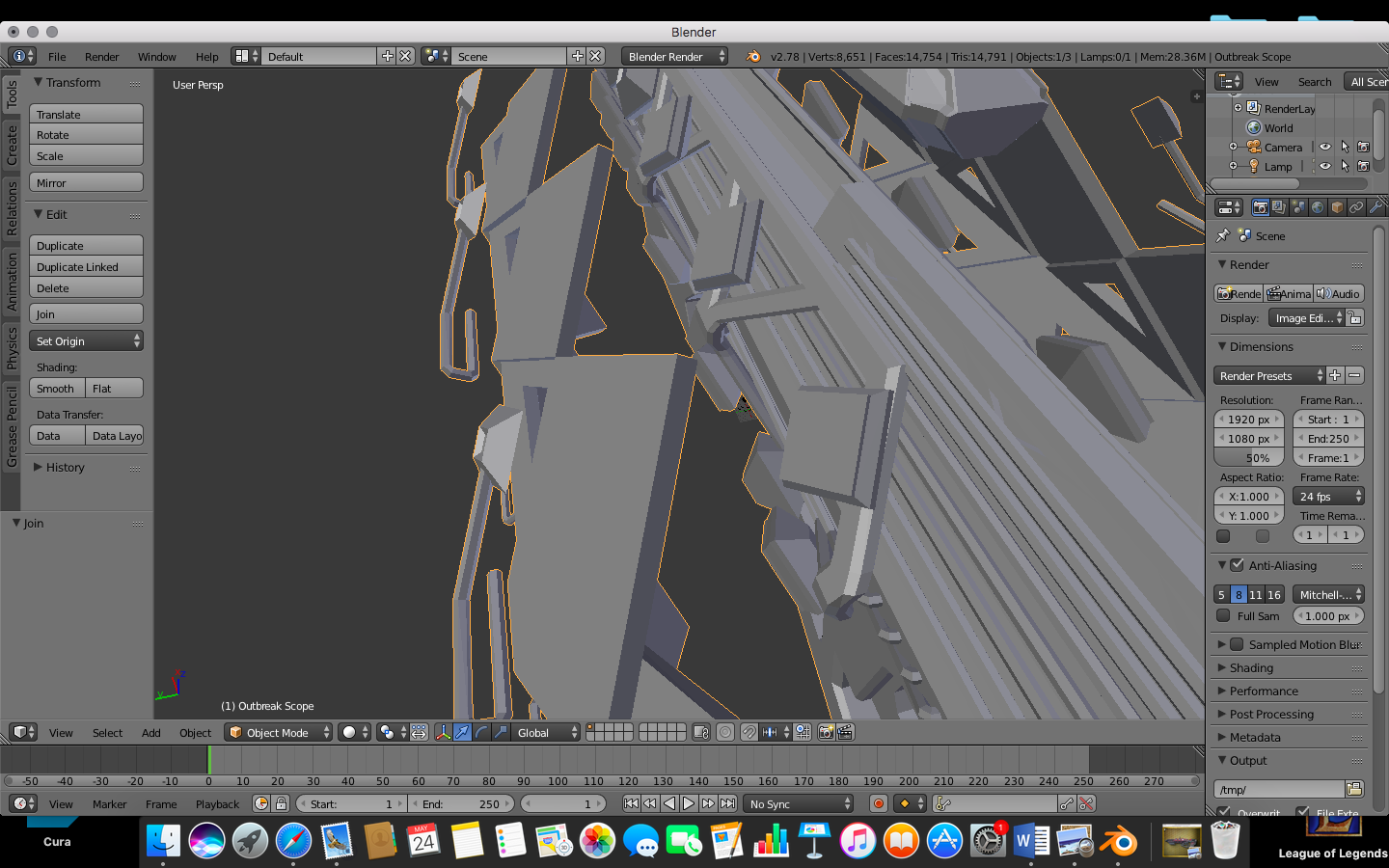Click the folder icon beside /tmp/ path
Viewport: 1389px width, 868px height.
[x=1354, y=789]
